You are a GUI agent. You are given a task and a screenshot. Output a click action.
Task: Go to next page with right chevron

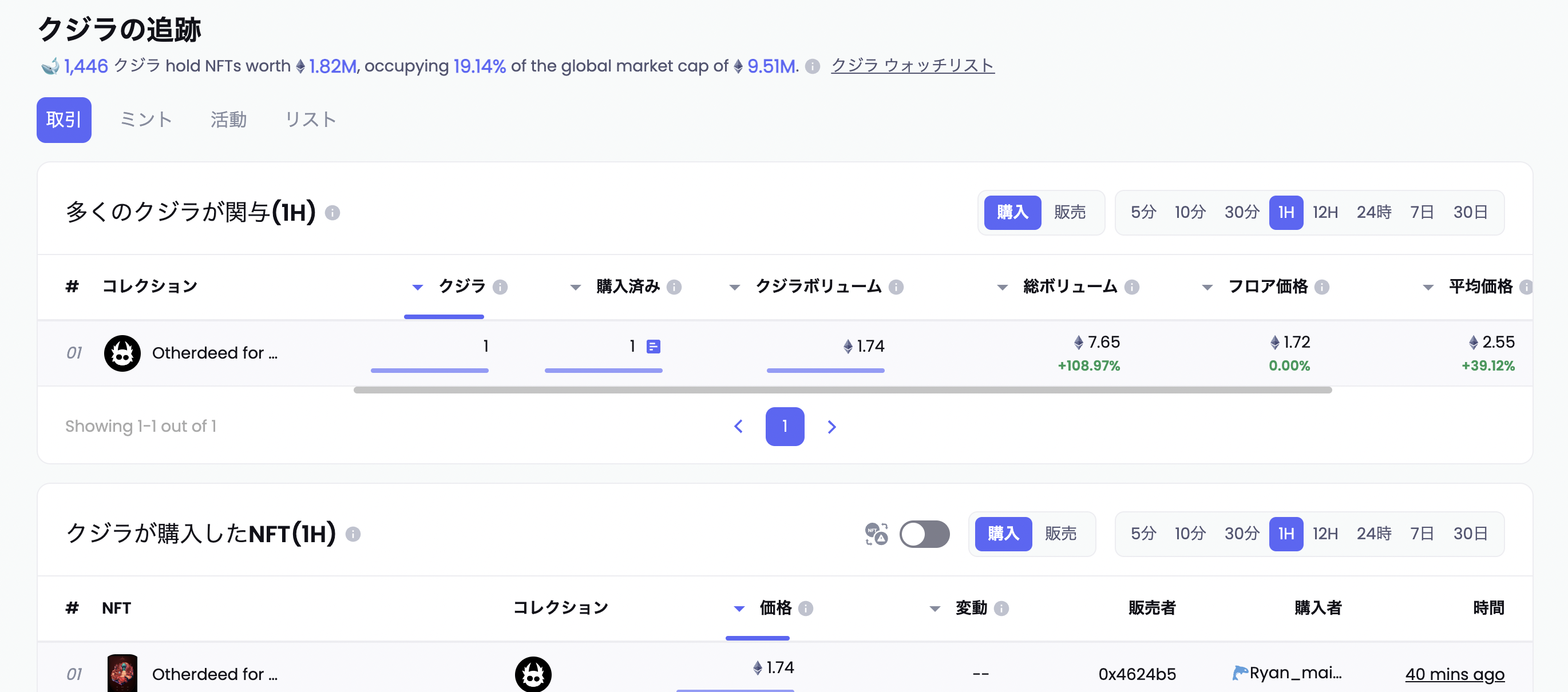(x=831, y=427)
